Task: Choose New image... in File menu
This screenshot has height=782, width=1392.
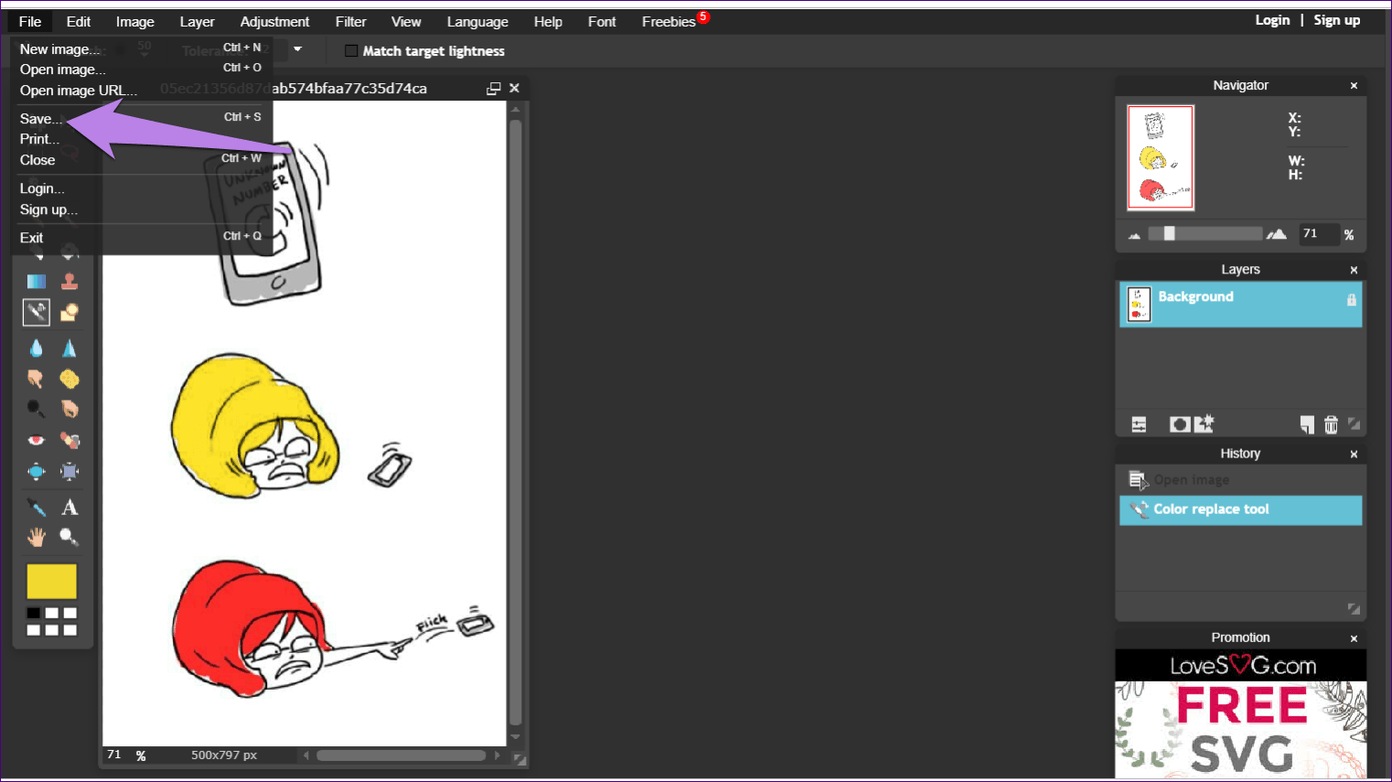Action: pos(141,49)
